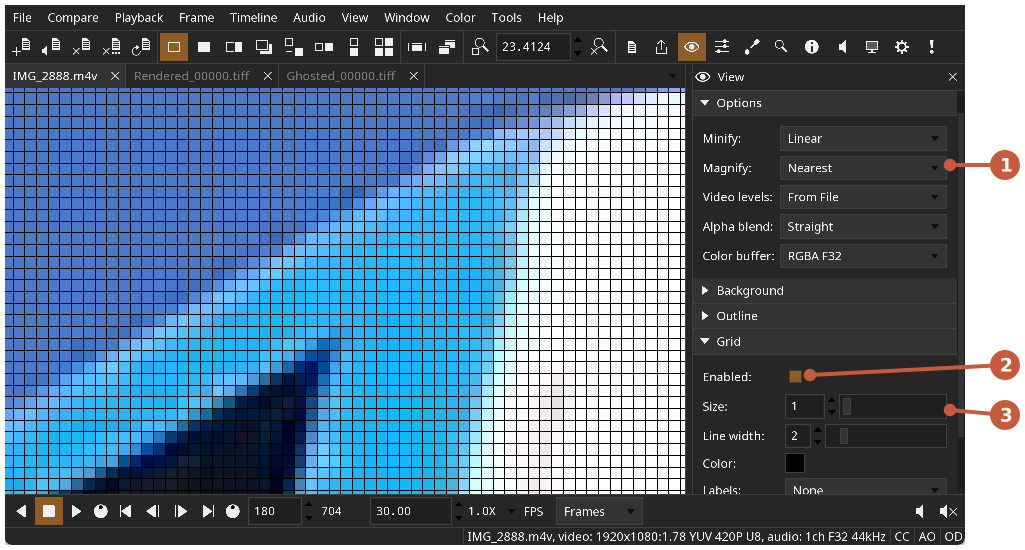1025x550 pixels.
Task: Click the reload file icon in toolbar
Action: point(141,47)
